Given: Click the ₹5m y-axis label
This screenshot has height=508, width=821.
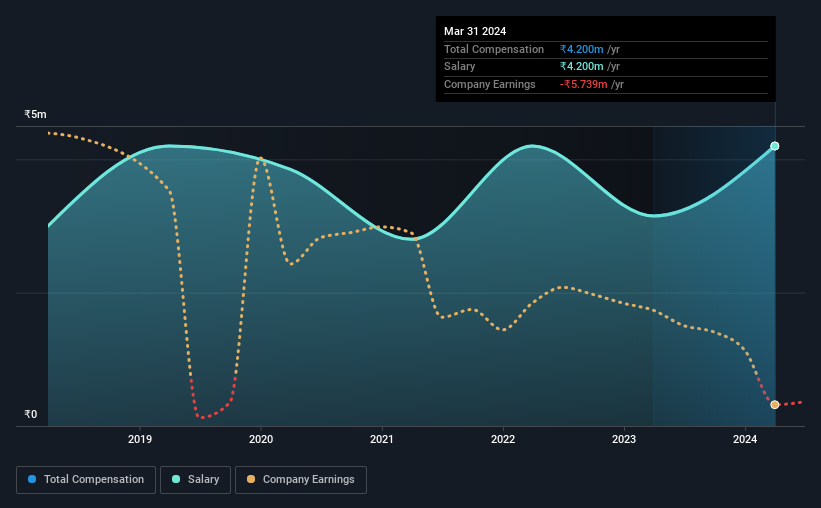Looking at the screenshot, I should [x=35, y=114].
